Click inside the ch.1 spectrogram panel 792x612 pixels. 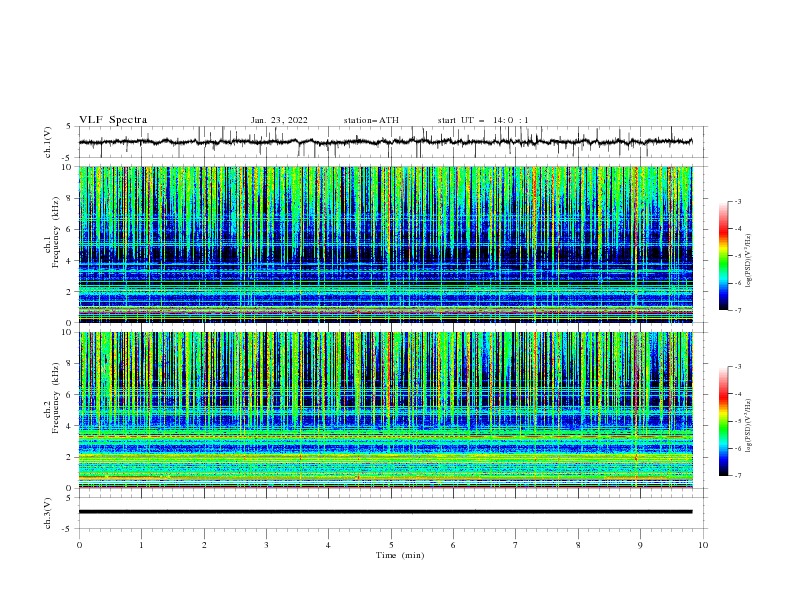[x=385, y=244]
